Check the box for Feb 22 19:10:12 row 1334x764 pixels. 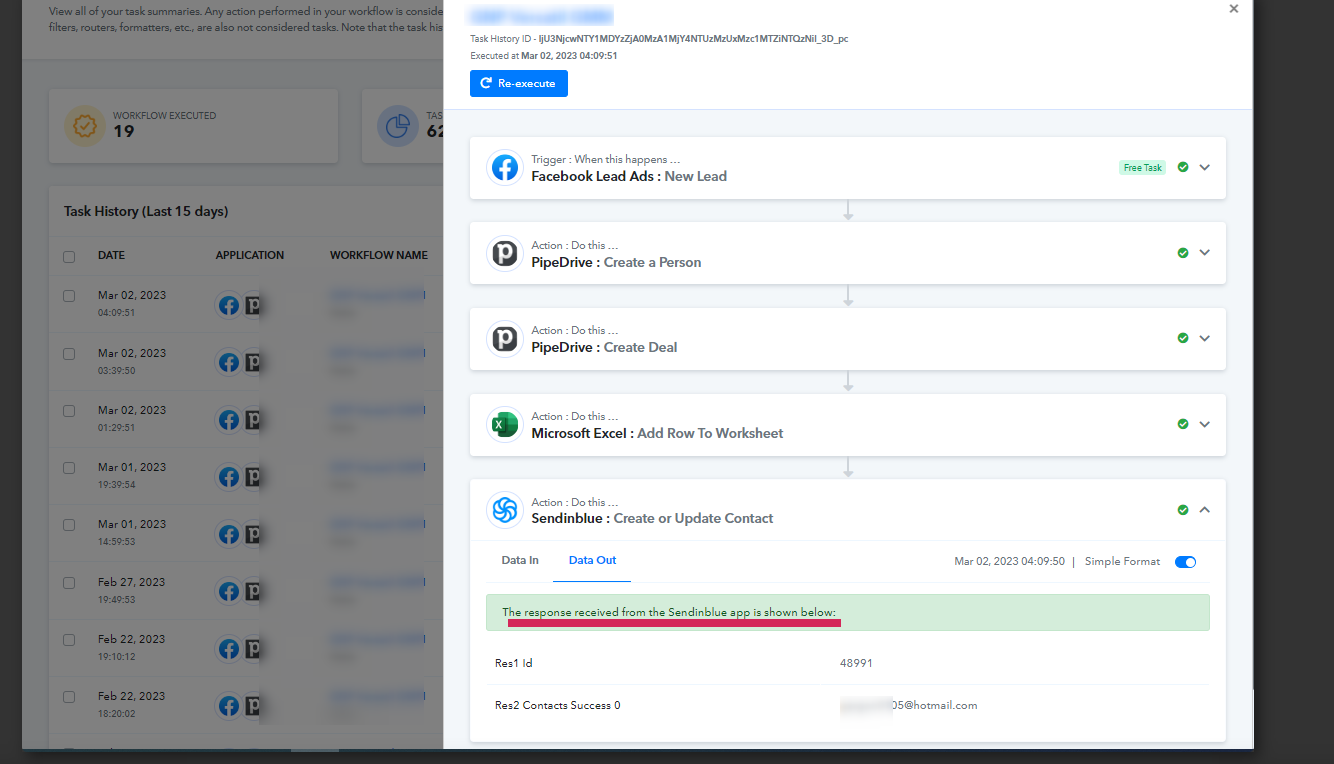(69, 640)
